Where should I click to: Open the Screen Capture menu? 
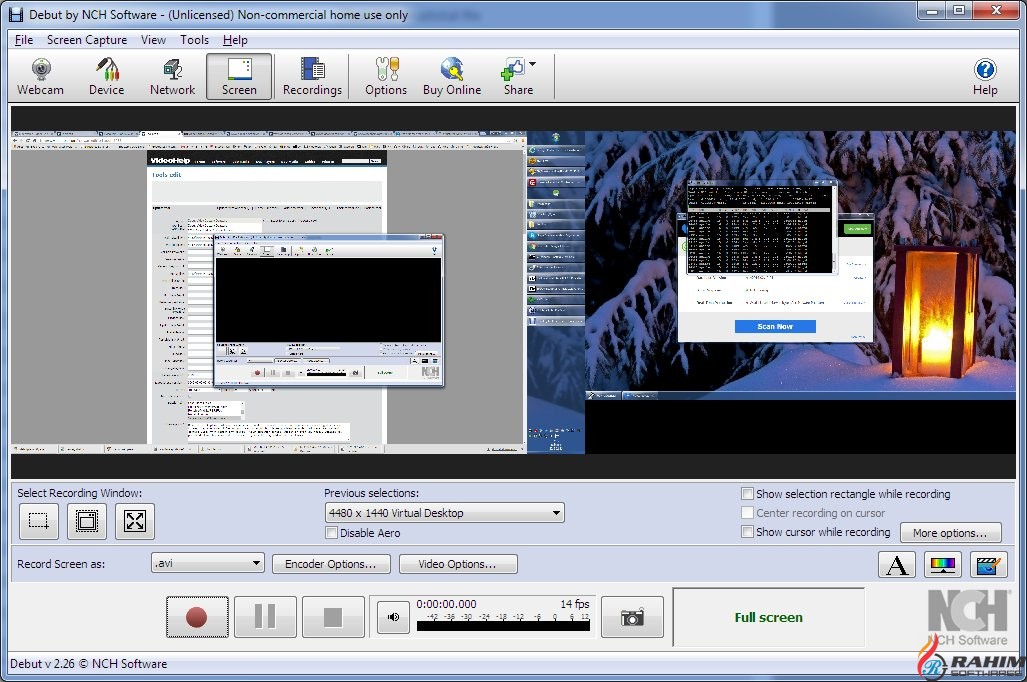(x=87, y=40)
